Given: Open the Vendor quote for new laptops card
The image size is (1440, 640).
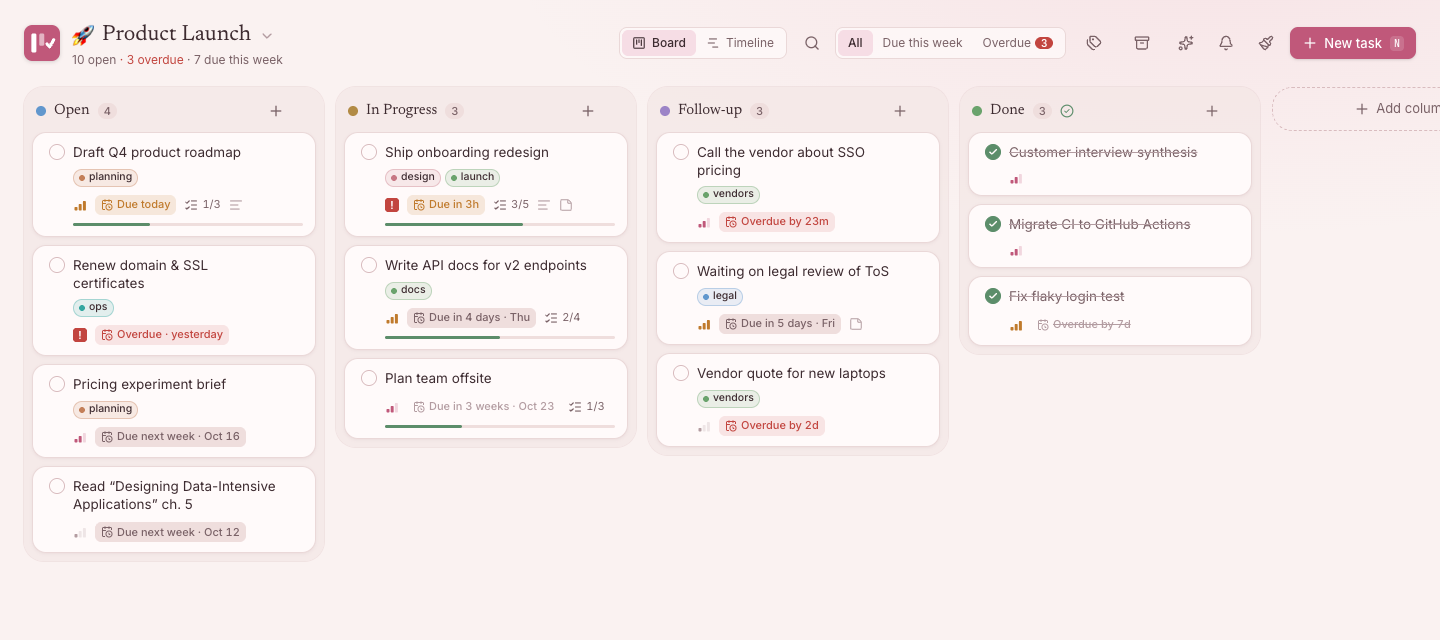Looking at the screenshot, I should [x=798, y=400].
